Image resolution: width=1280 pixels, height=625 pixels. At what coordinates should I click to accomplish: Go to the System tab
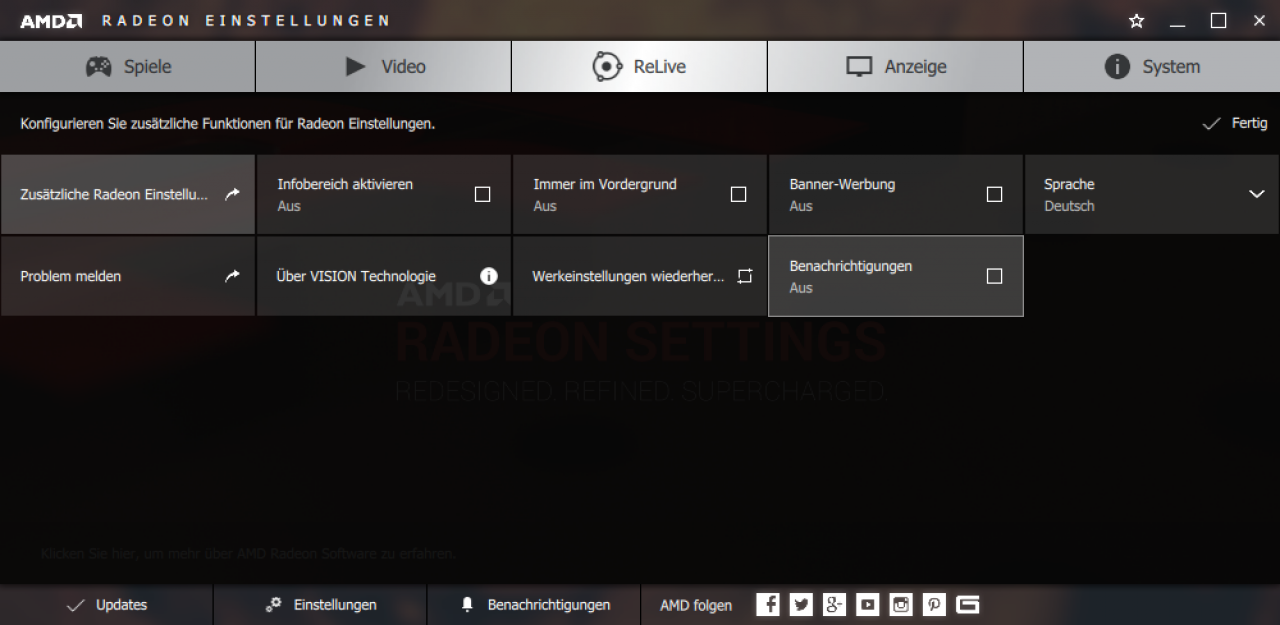point(1151,66)
